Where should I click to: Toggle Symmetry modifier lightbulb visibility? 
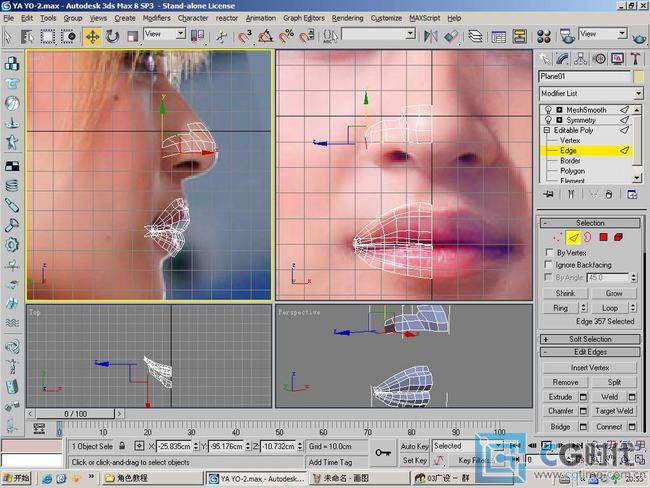tap(548, 120)
